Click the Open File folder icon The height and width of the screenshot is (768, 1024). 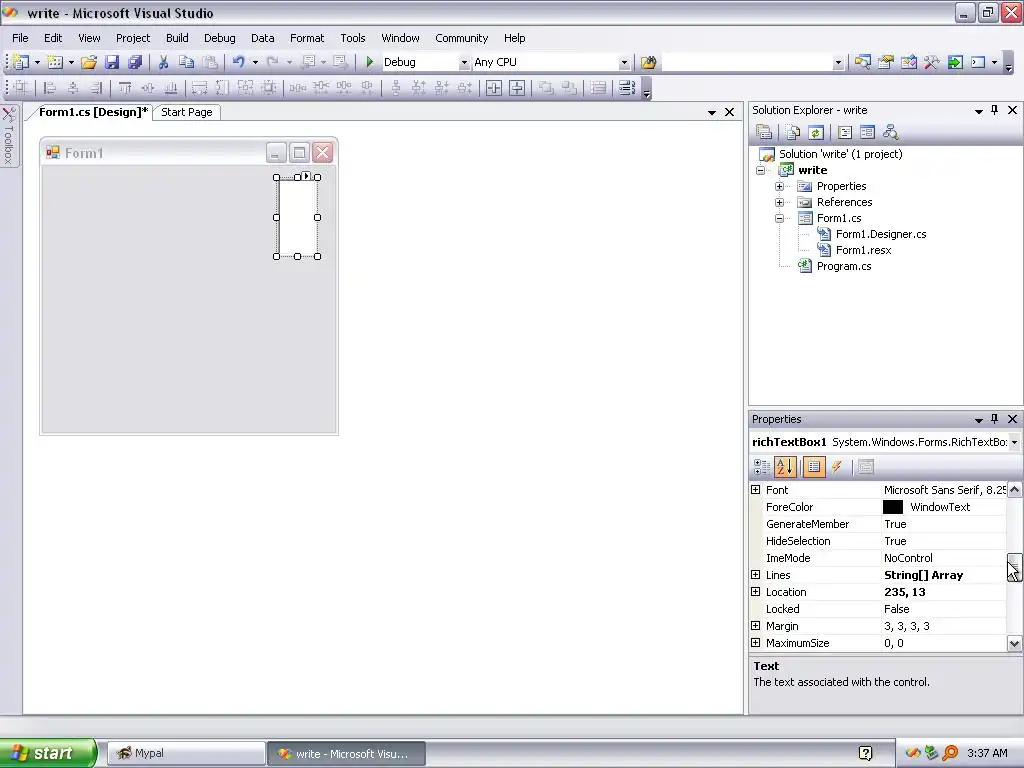tap(89, 62)
